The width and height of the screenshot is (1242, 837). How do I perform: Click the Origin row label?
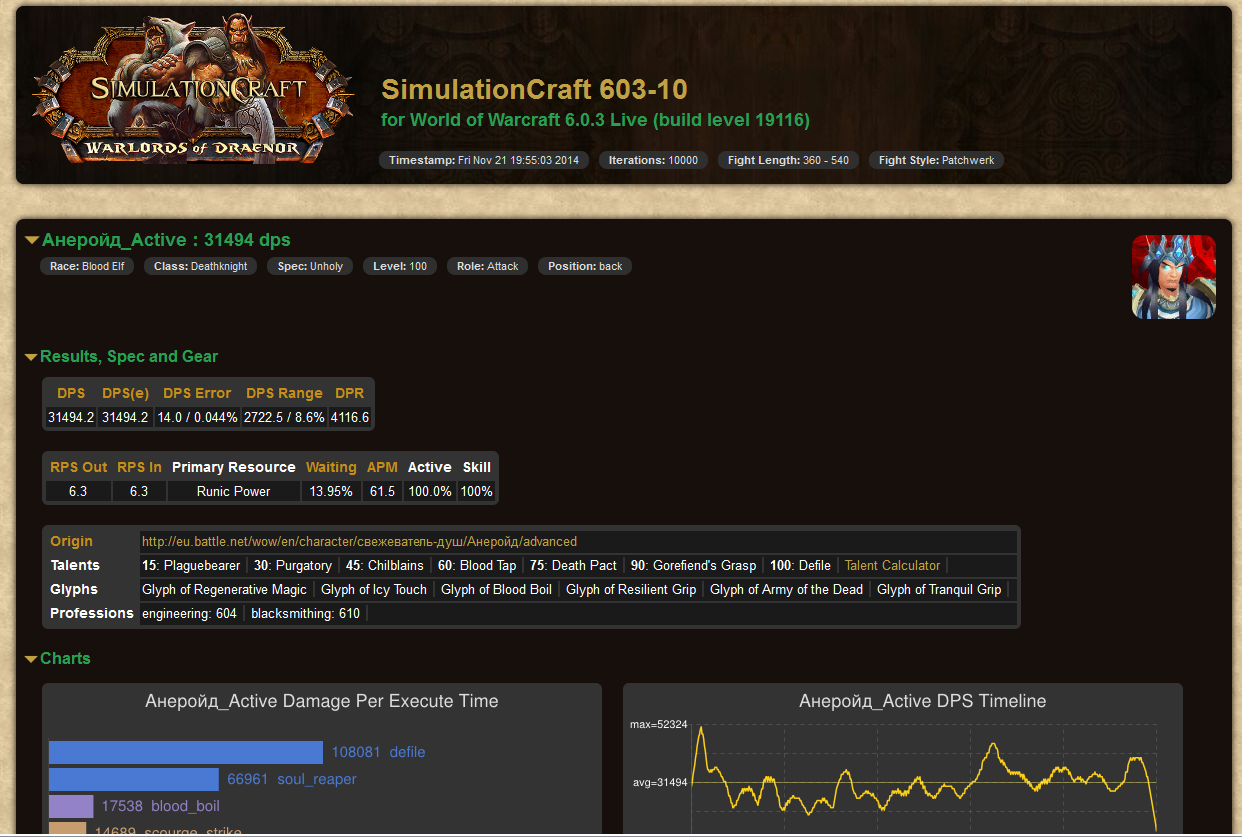point(71,541)
